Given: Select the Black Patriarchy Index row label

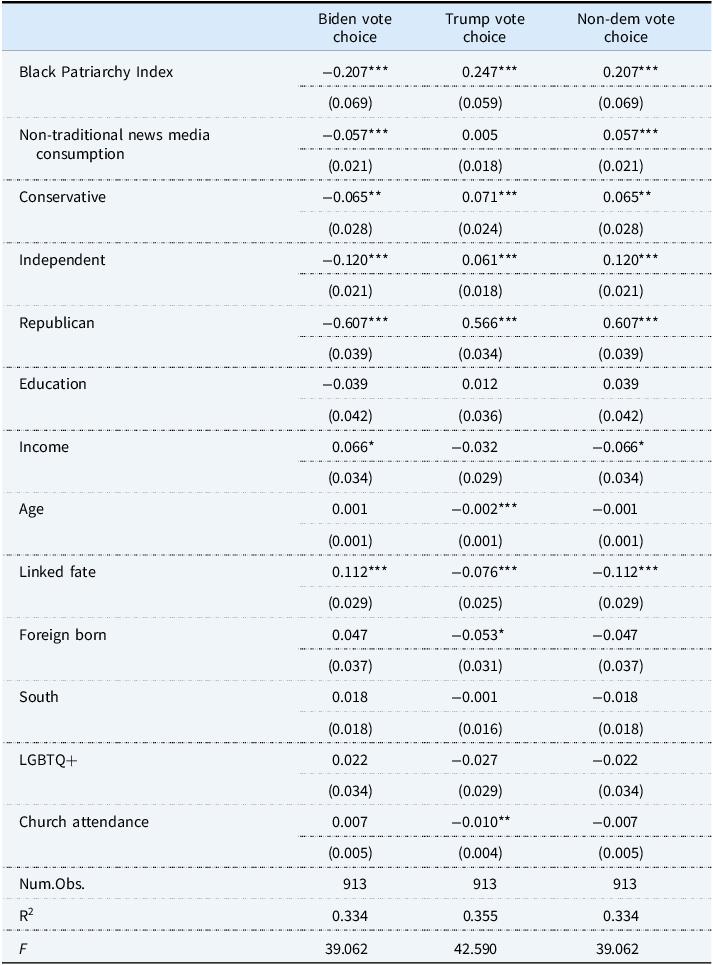Looking at the screenshot, I should point(96,72).
